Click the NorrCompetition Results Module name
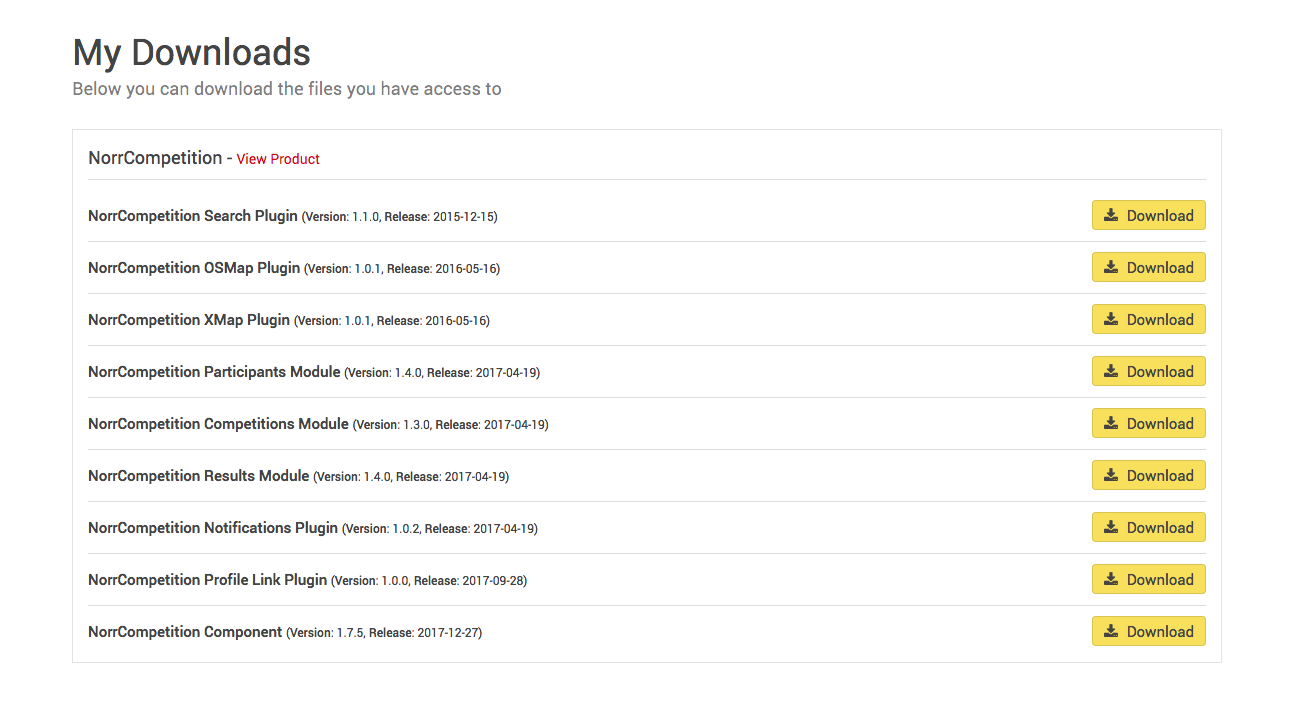1294x709 pixels. [x=198, y=476]
